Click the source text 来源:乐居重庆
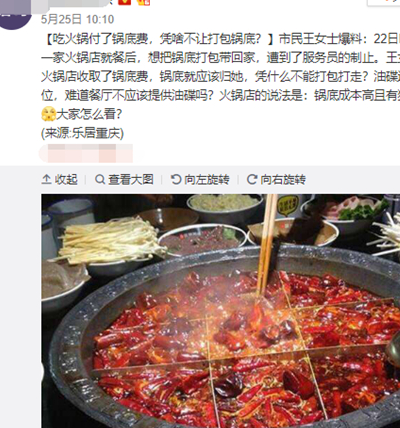 coord(82,133)
